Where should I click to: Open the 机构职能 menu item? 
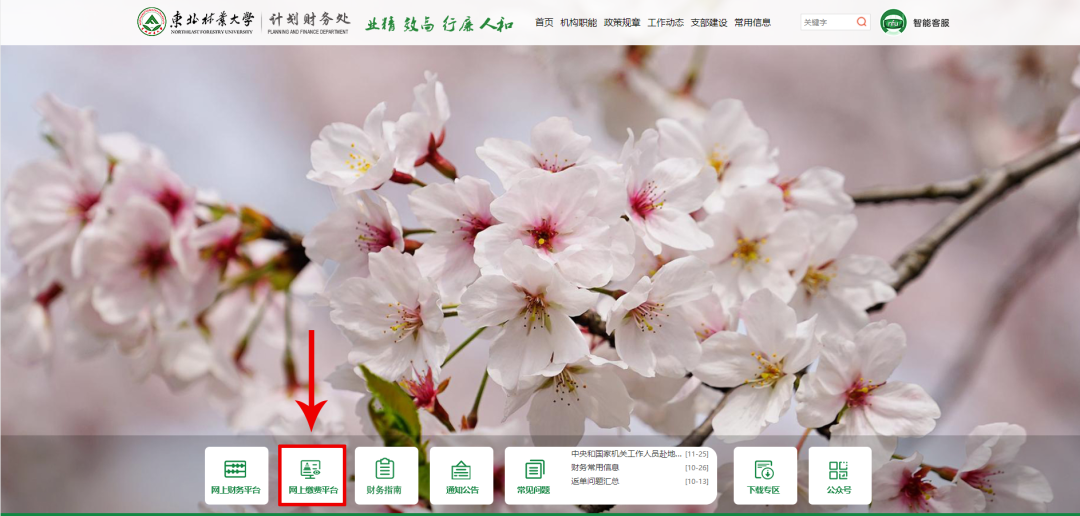[x=579, y=22]
